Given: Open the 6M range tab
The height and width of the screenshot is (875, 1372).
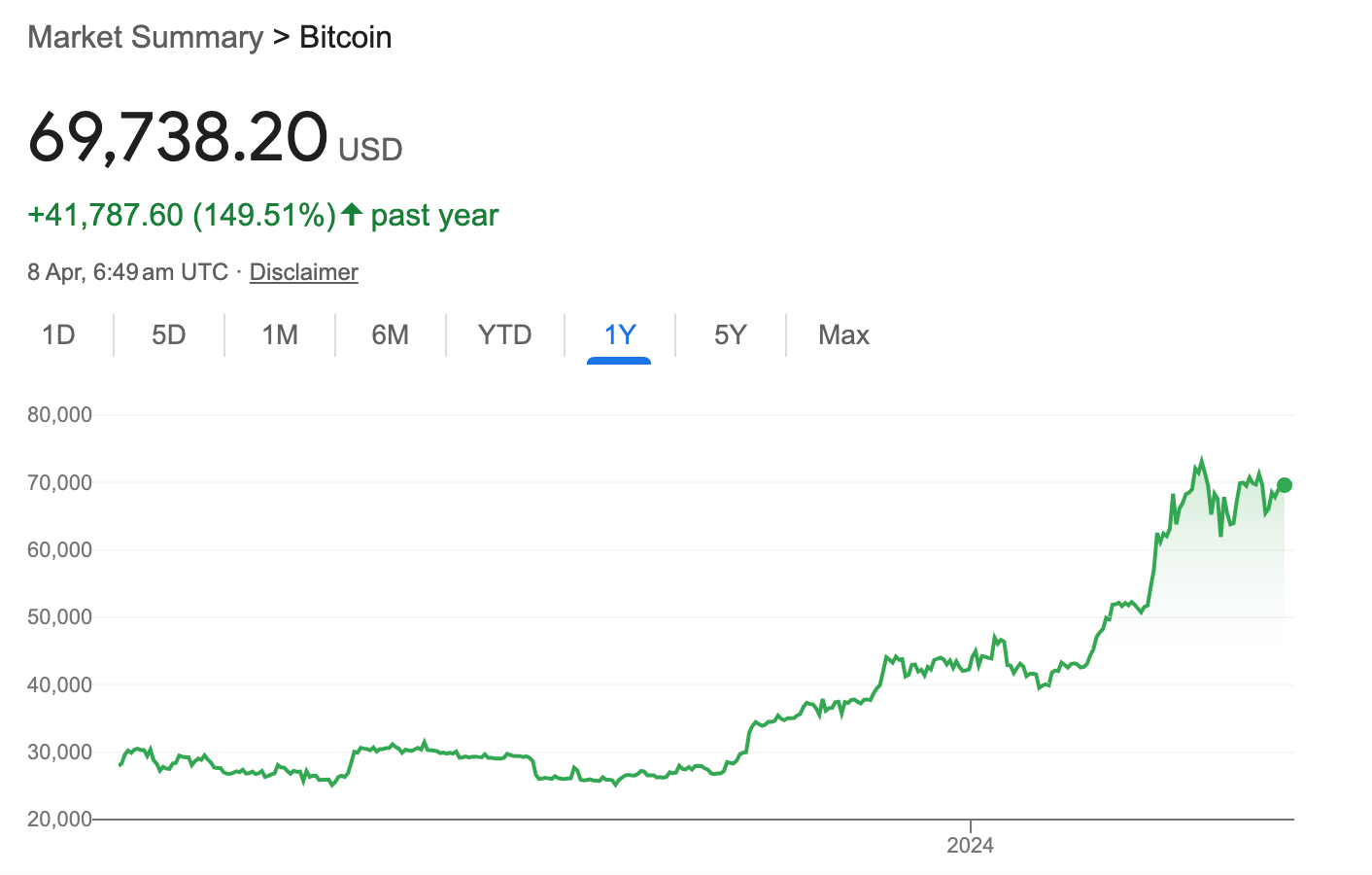Looking at the screenshot, I should pos(391,335).
